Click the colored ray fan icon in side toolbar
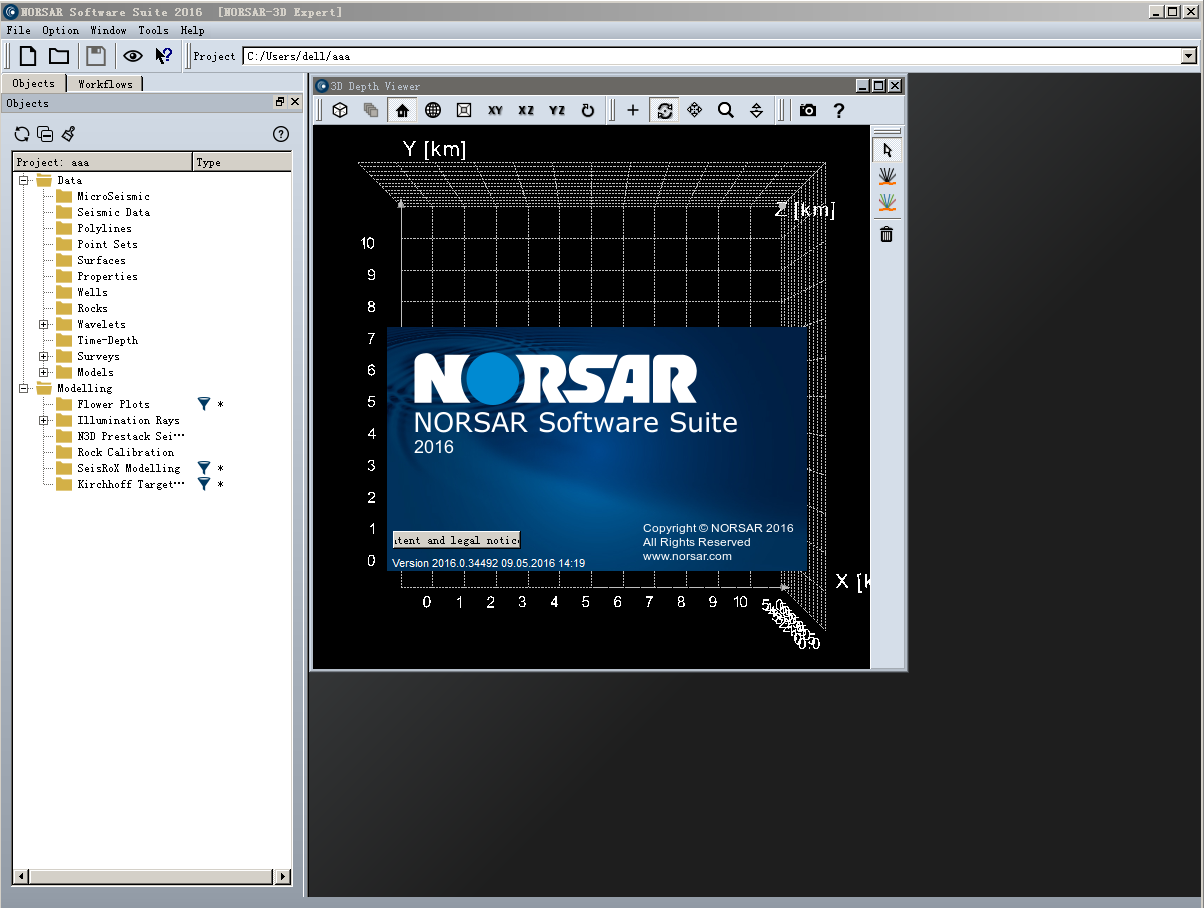 point(887,202)
